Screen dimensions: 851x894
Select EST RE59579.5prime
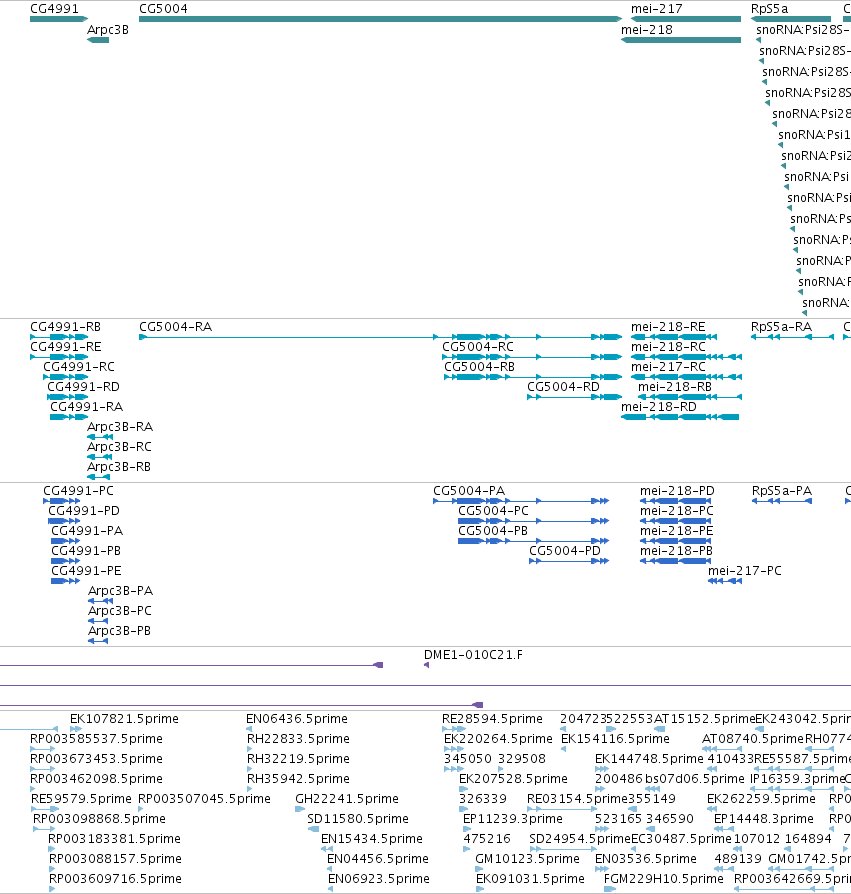point(81,799)
